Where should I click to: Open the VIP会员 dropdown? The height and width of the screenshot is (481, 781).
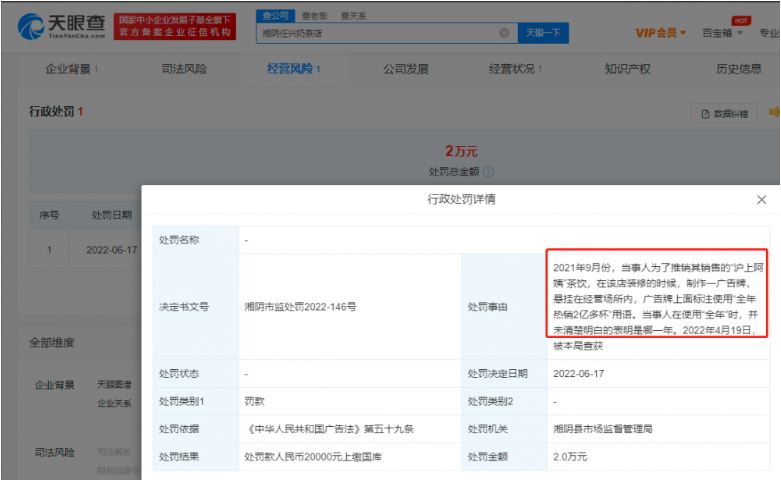(x=660, y=33)
